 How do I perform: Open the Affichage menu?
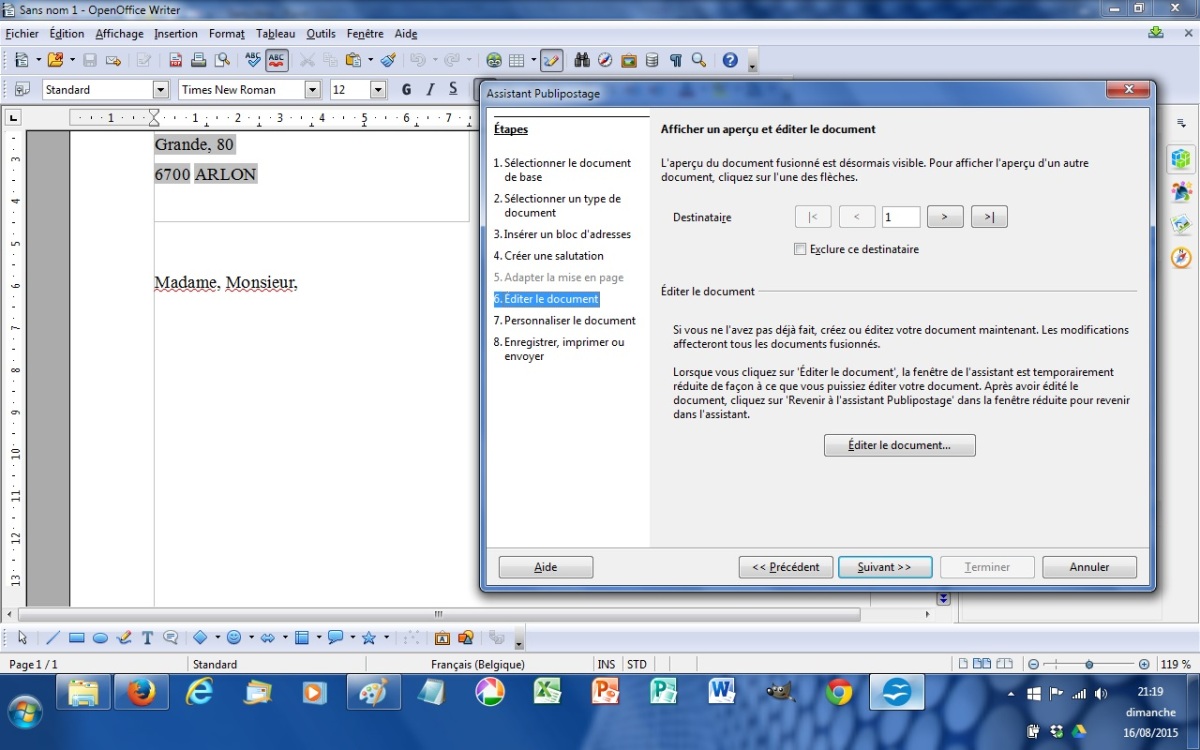pos(119,34)
